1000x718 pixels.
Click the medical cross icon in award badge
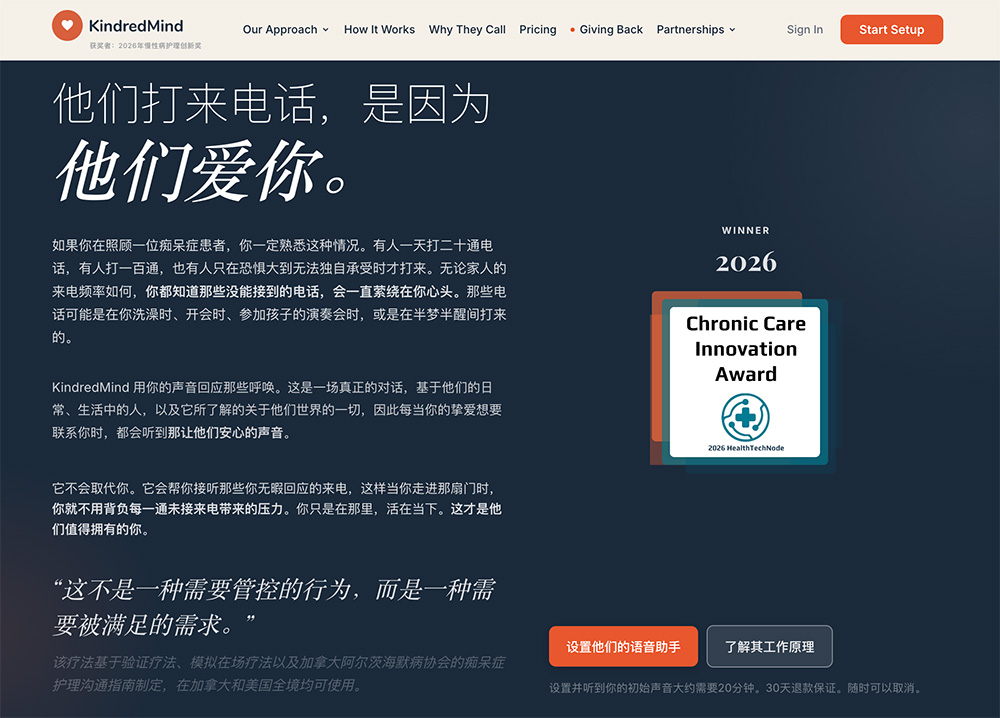pyautogui.click(x=746, y=418)
